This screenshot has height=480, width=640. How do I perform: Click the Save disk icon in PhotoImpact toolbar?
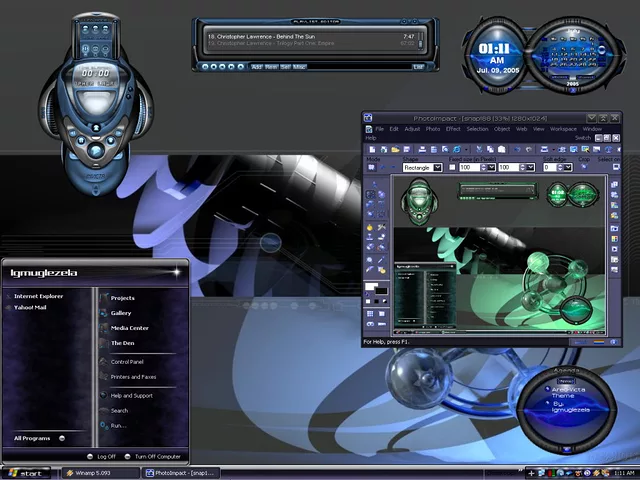pos(407,150)
